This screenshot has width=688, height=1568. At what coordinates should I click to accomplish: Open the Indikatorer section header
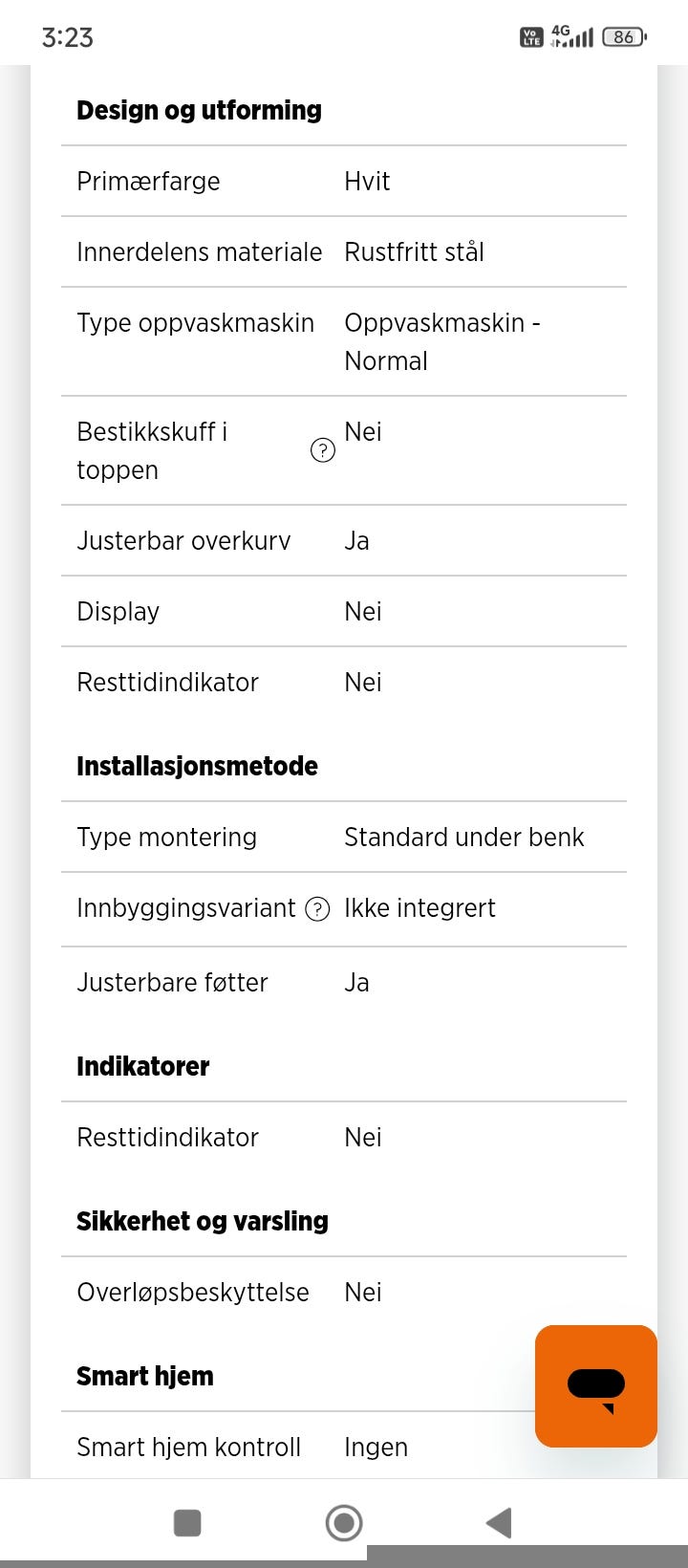(142, 1066)
